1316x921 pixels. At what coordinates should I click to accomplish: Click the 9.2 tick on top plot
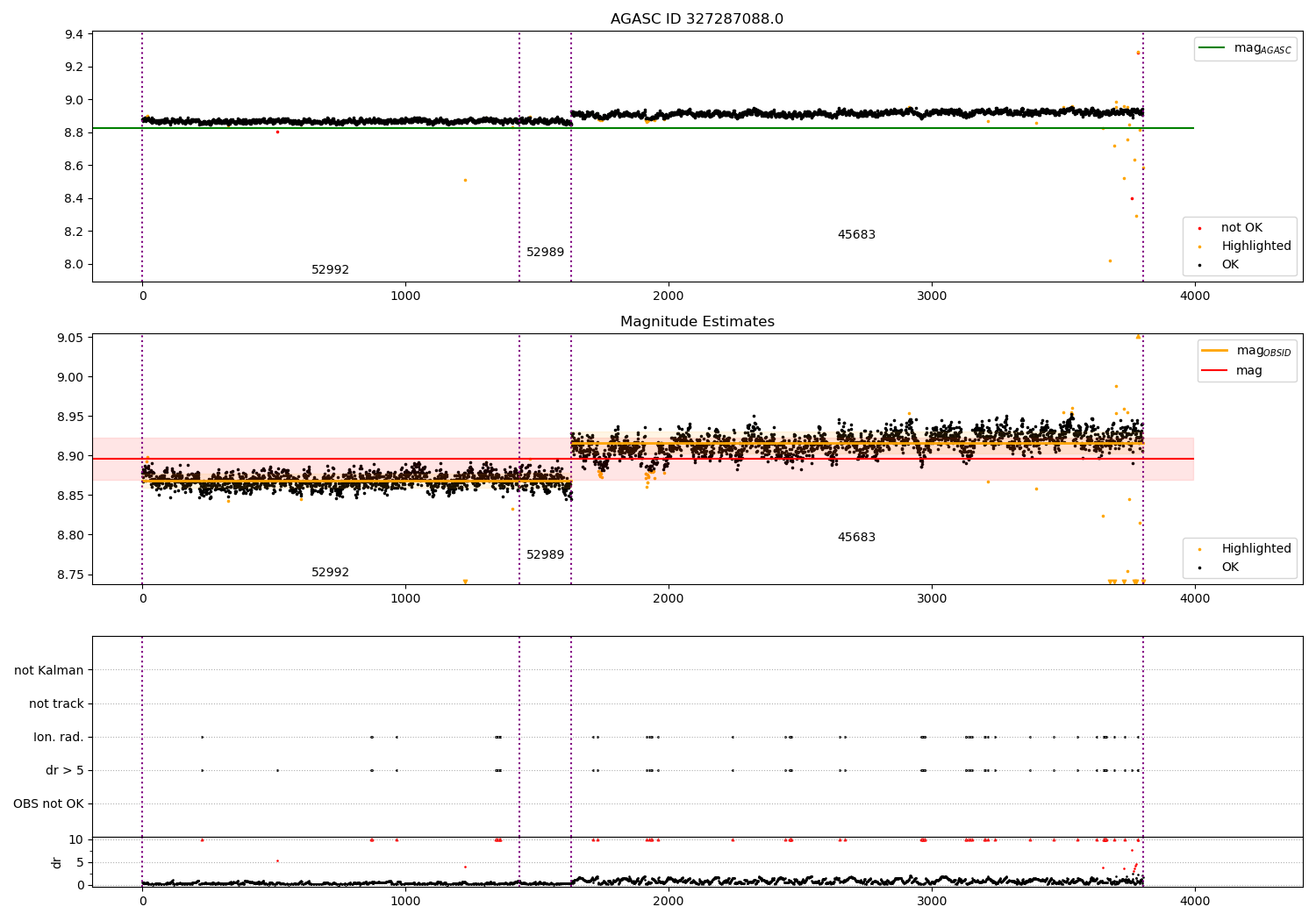[74, 68]
